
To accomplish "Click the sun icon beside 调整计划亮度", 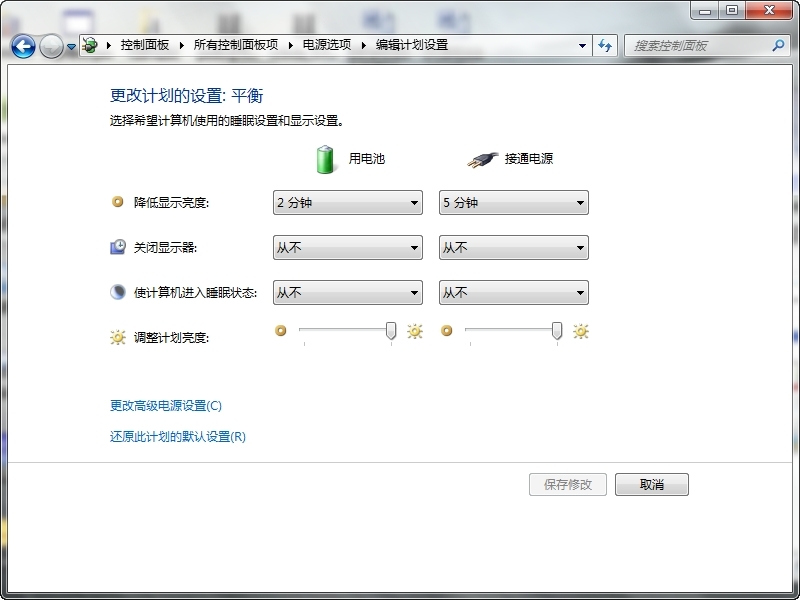I will click(118, 337).
